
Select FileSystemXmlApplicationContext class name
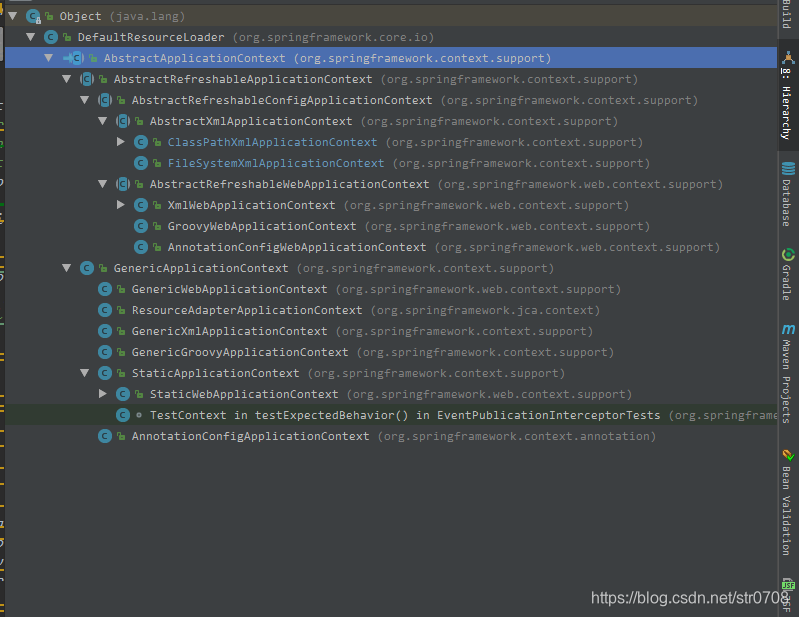point(276,163)
